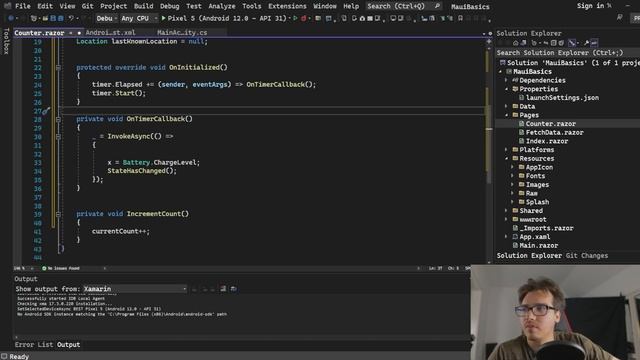Open the Extensions menu
The height and width of the screenshot is (360, 640).
pyautogui.click(x=287, y=6)
